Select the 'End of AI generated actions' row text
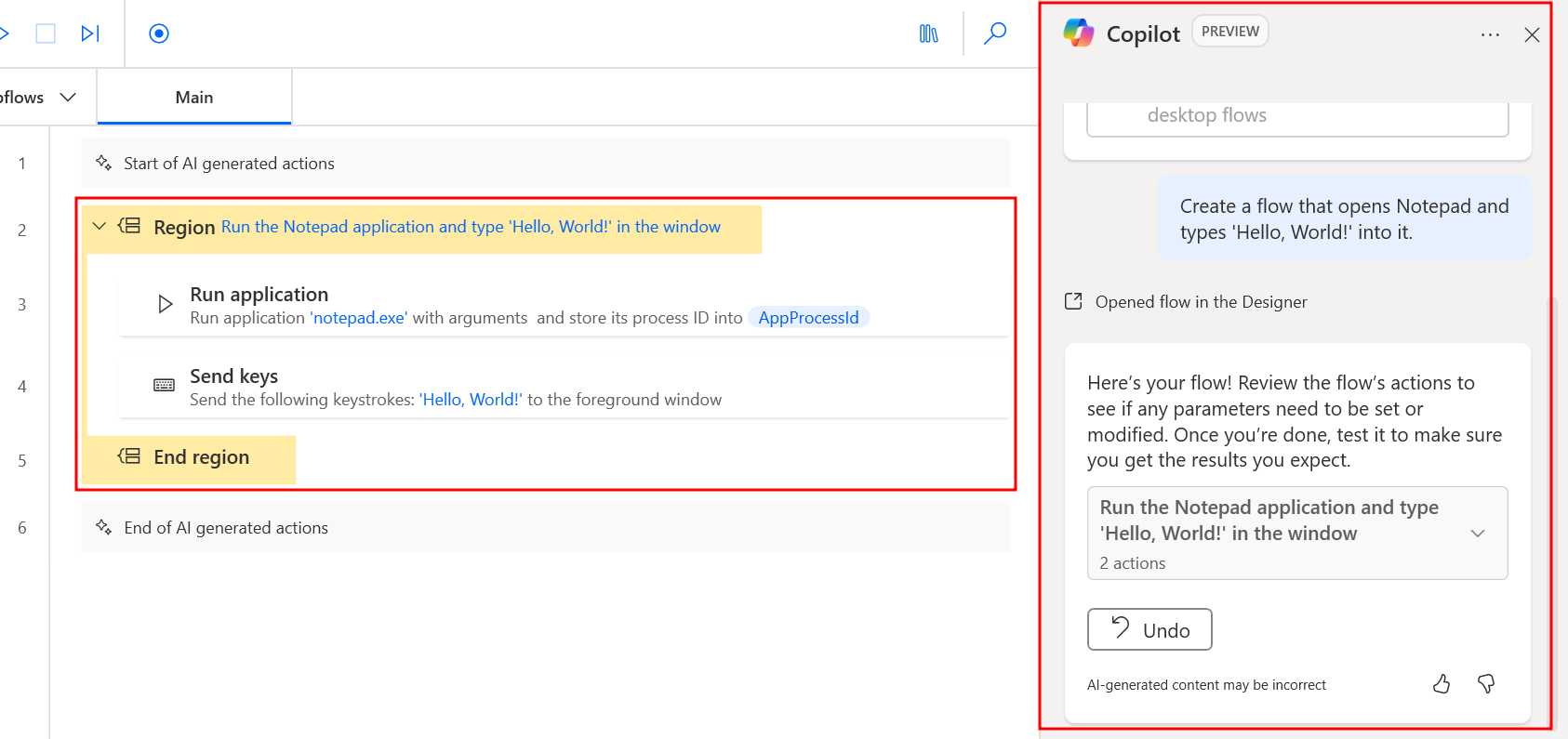This screenshot has width=1568, height=739. 226,528
